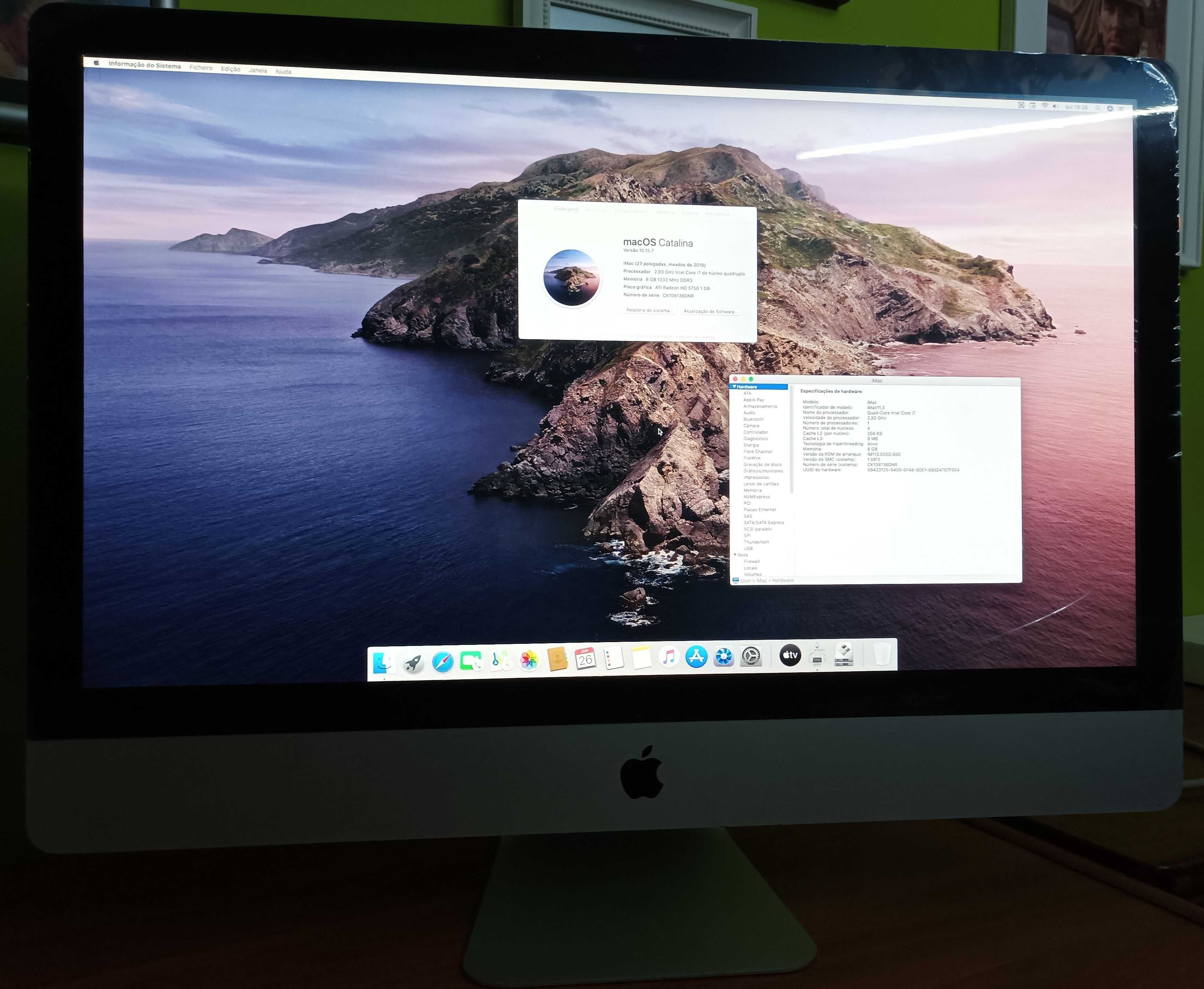Screen dimensions: 1204x989
Task: Open App Store from the Dock
Action: 696,656
